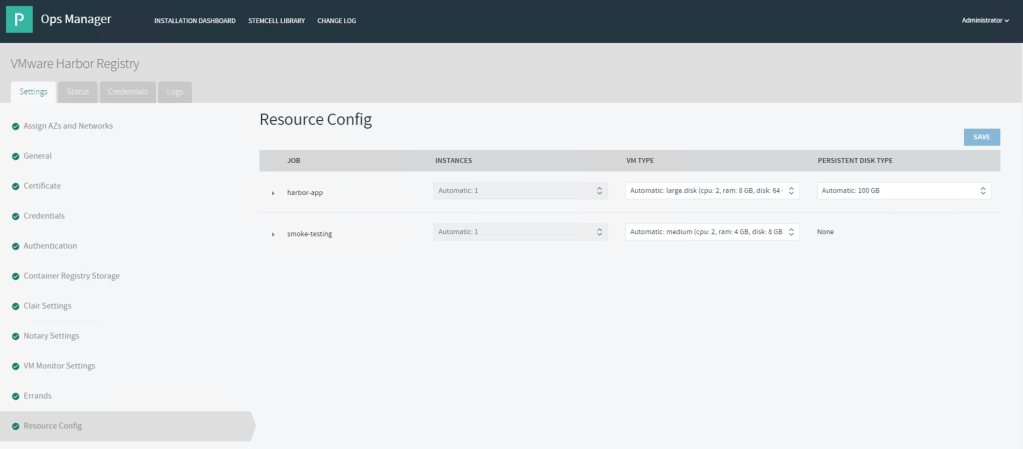This screenshot has width=1023, height=449.
Task: Open smoke-testing VM Type dropdown
Action: pos(712,232)
